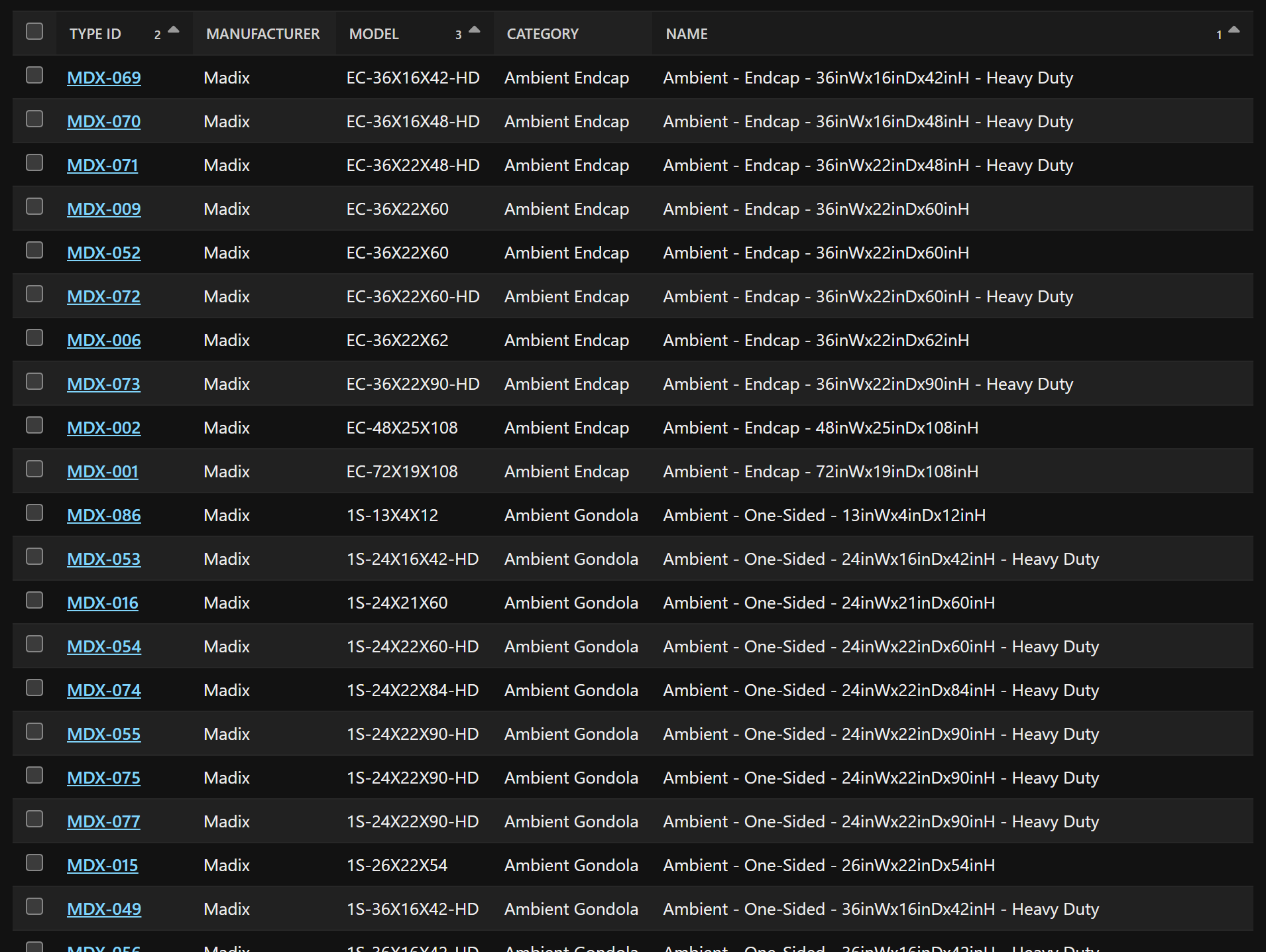Open the MDX-074 link
Screen dimensions: 1266x952
[x=103, y=691]
